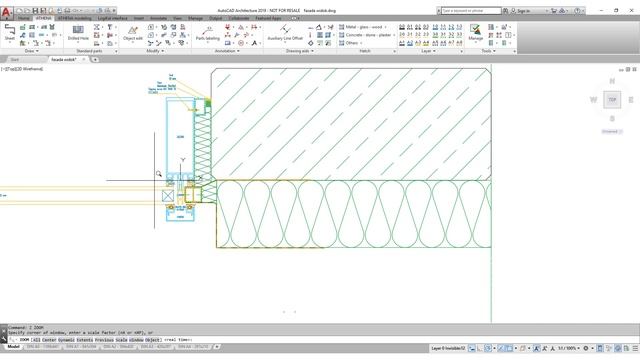Viewport: 640px width, 360px height.
Task: Select the Sheet tool in Draw panel
Action: pyautogui.click(x=9, y=32)
